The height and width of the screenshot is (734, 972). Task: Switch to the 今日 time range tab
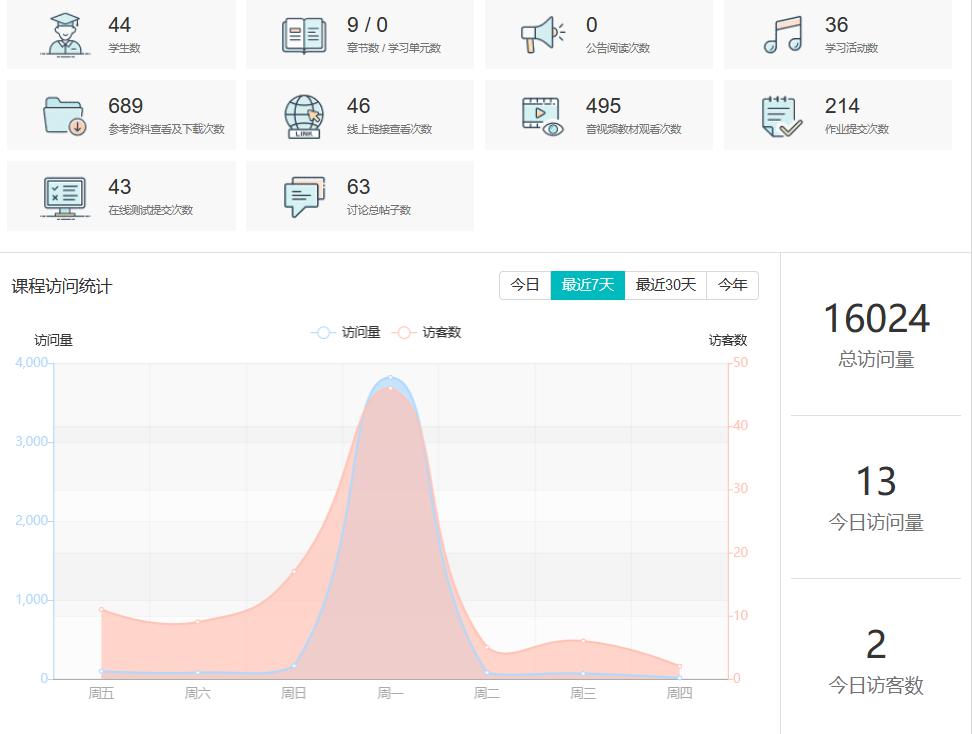click(526, 285)
